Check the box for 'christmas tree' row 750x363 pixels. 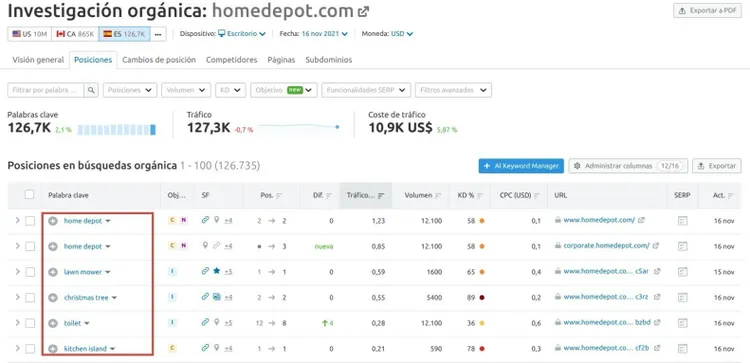pyautogui.click(x=30, y=297)
